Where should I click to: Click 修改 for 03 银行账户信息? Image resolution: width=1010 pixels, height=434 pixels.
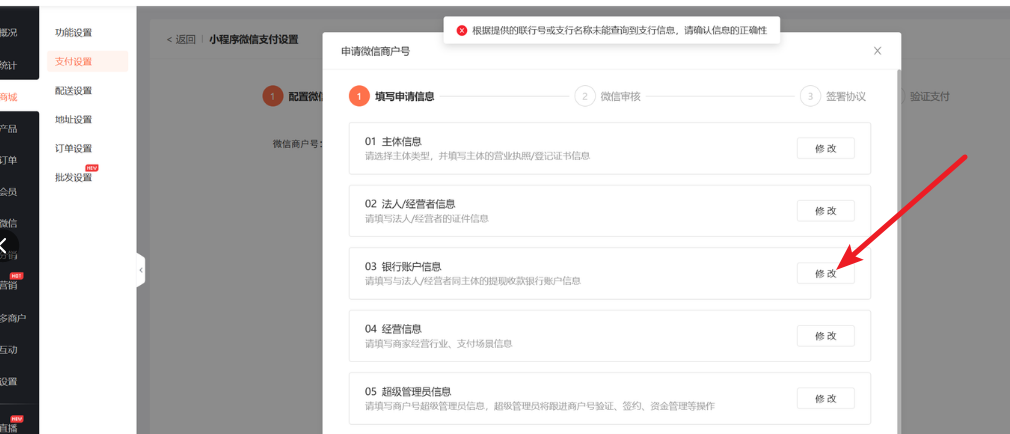click(x=826, y=273)
